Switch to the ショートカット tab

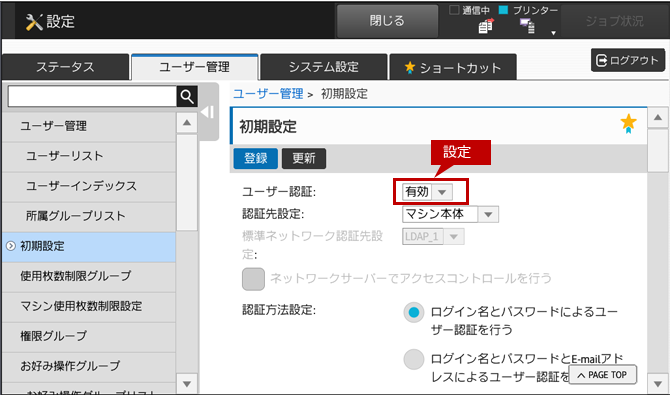(453, 67)
